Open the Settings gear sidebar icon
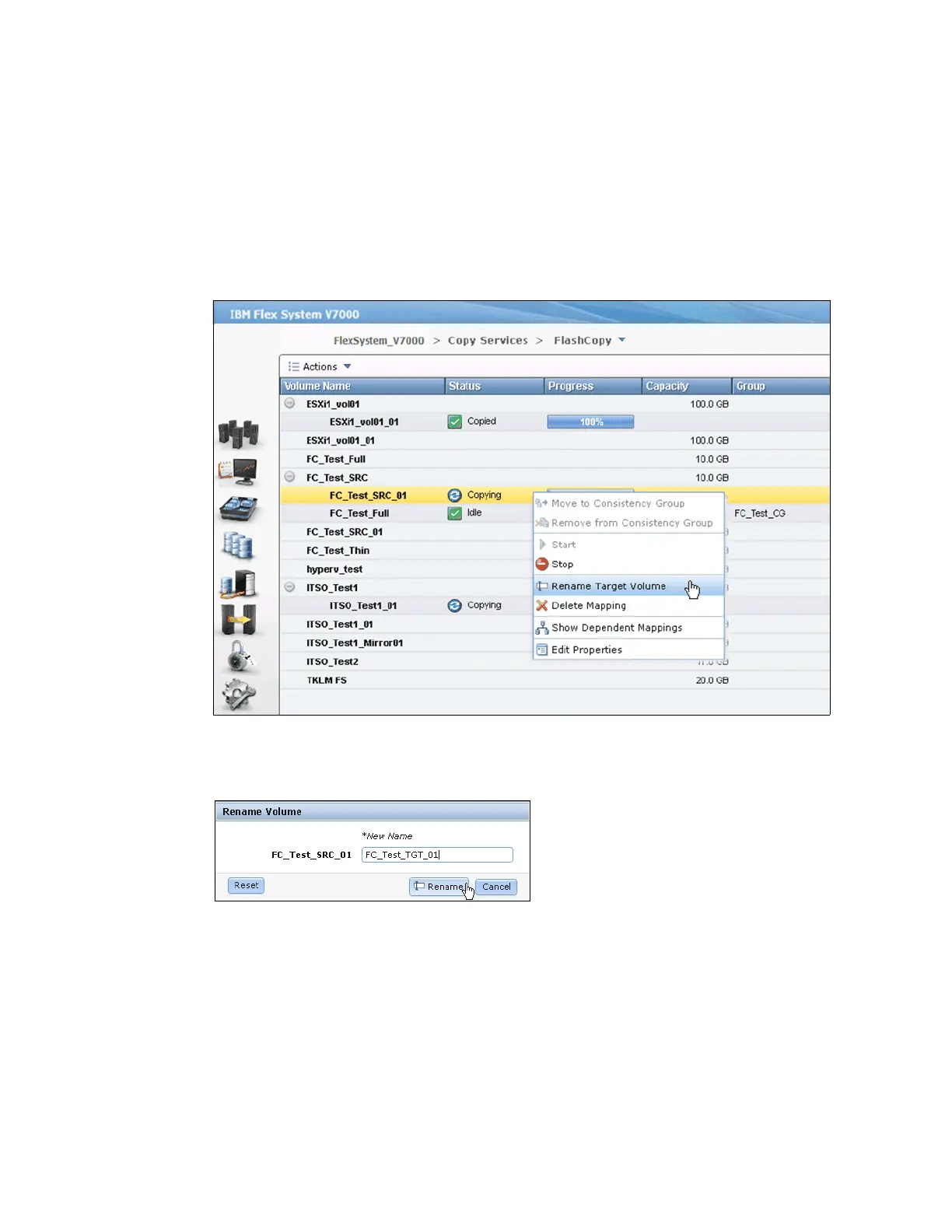Image resolution: width=952 pixels, height=1232 pixels. point(239,695)
